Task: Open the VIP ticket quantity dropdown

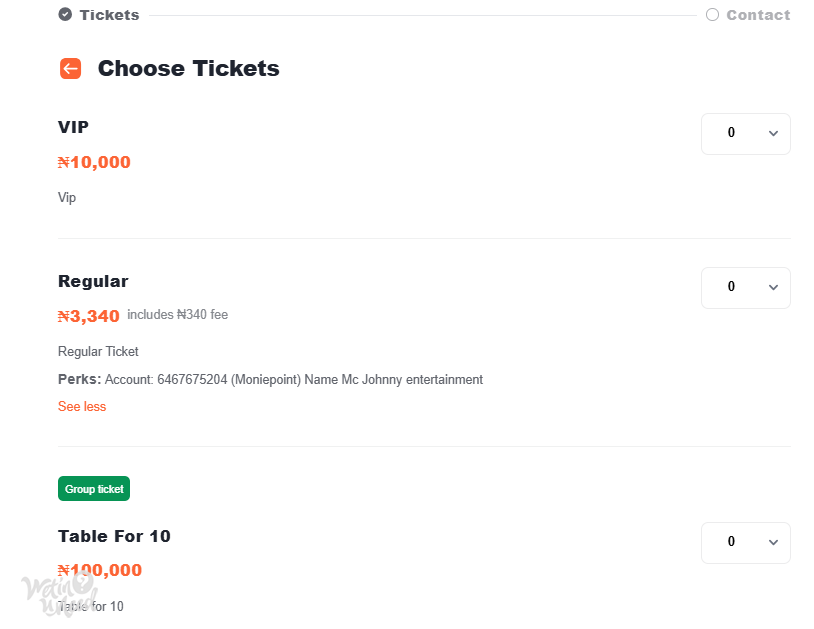Action: [745, 133]
